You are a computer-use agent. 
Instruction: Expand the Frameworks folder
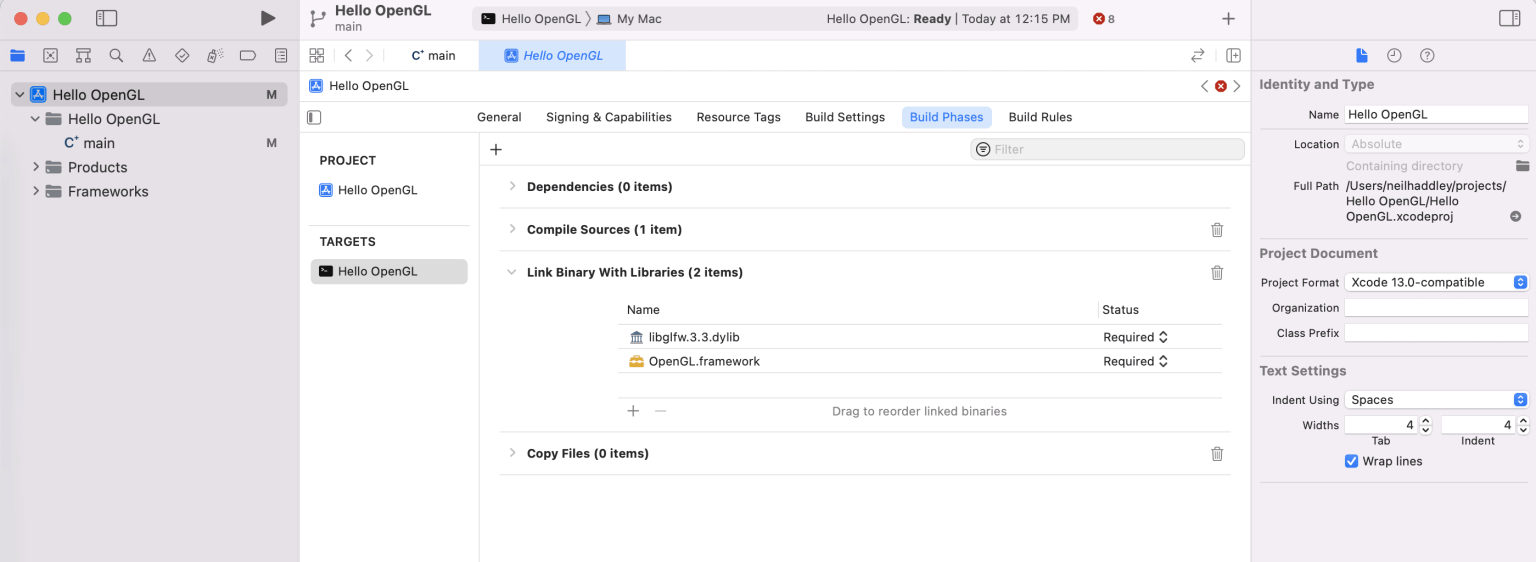[36, 191]
